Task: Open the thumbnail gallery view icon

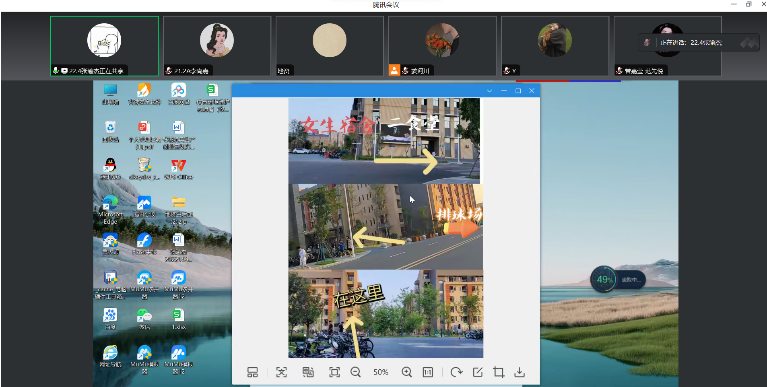Action: point(252,372)
